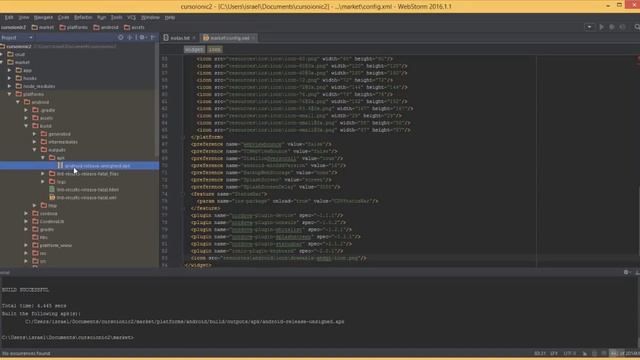Image resolution: width=640 pixels, height=360 pixels.
Task: Click the cursor position indicator in status bar
Action: [x=540, y=353]
